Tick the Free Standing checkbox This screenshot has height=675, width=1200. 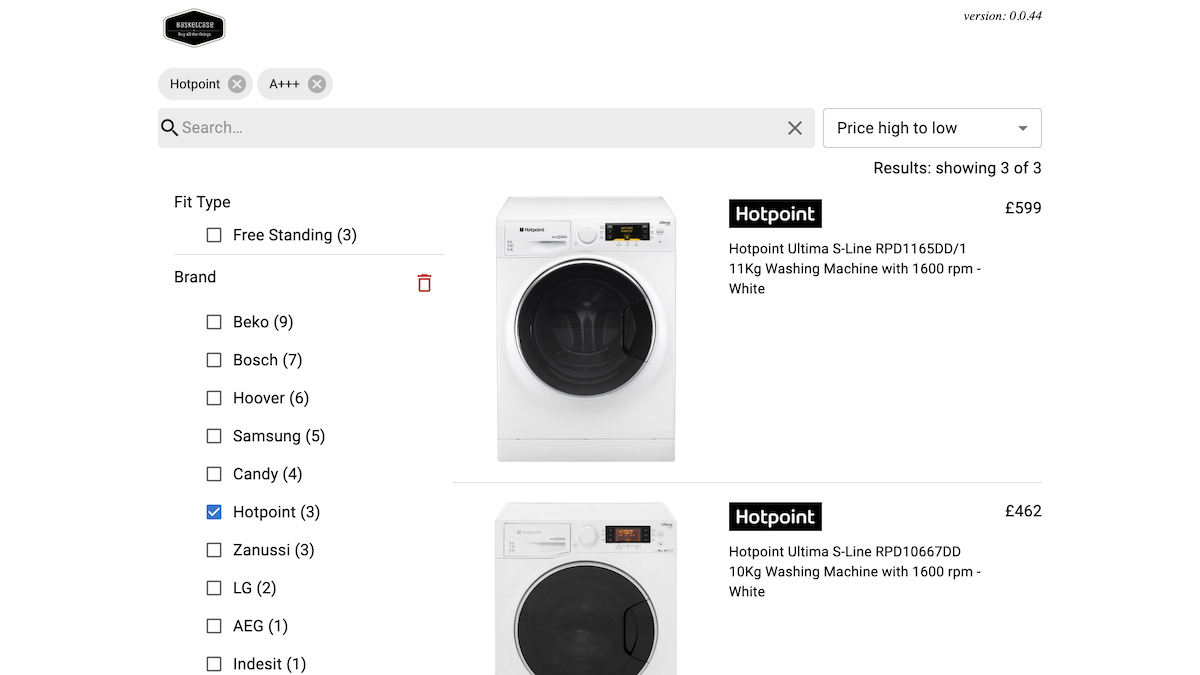click(x=214, y=235)
